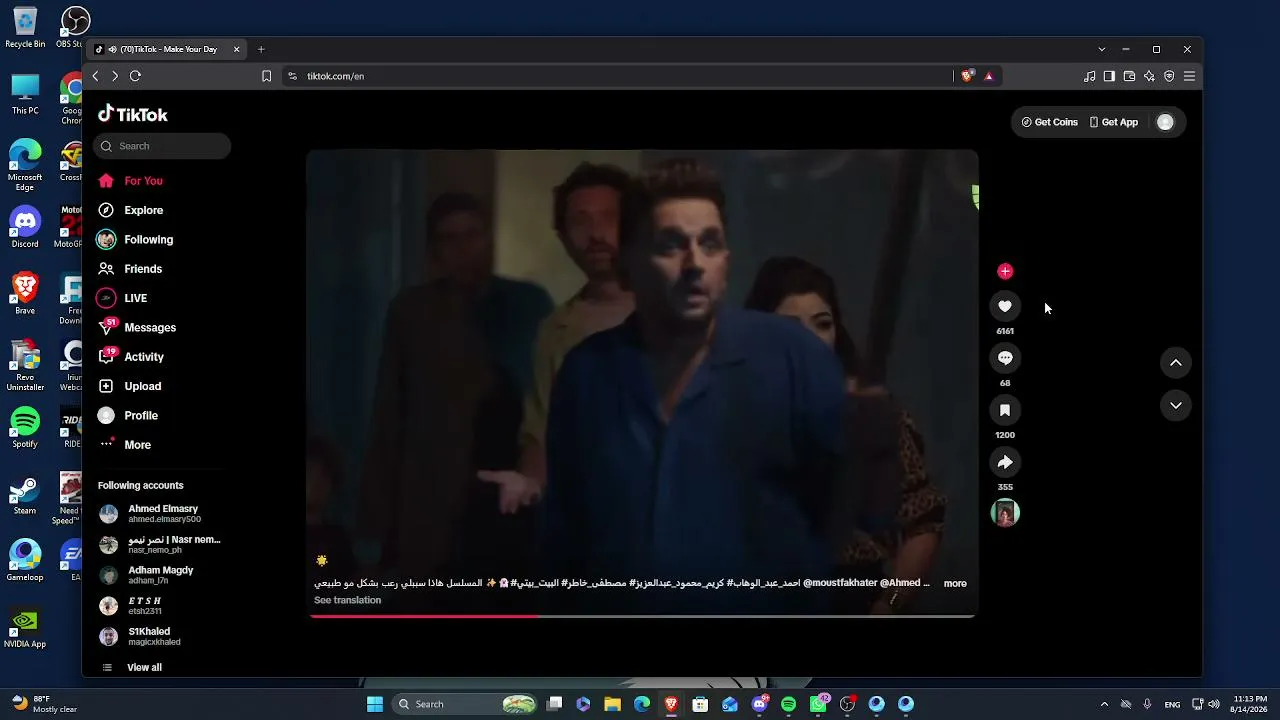This screenshot has height=720, width=1280.
Task: Expand the More menu in the sidebar
Action: pyautogui.click(x=124, y=445)
